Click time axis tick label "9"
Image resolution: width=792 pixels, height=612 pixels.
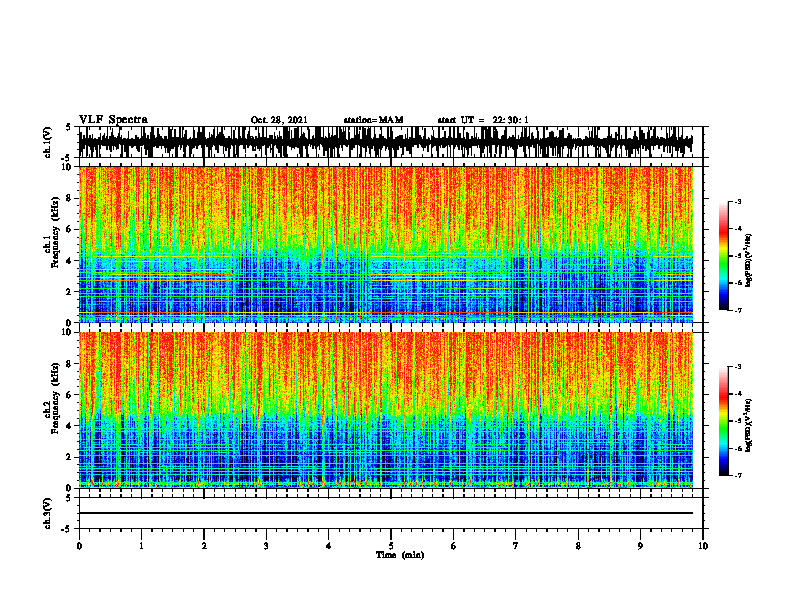tap(640, 546)
